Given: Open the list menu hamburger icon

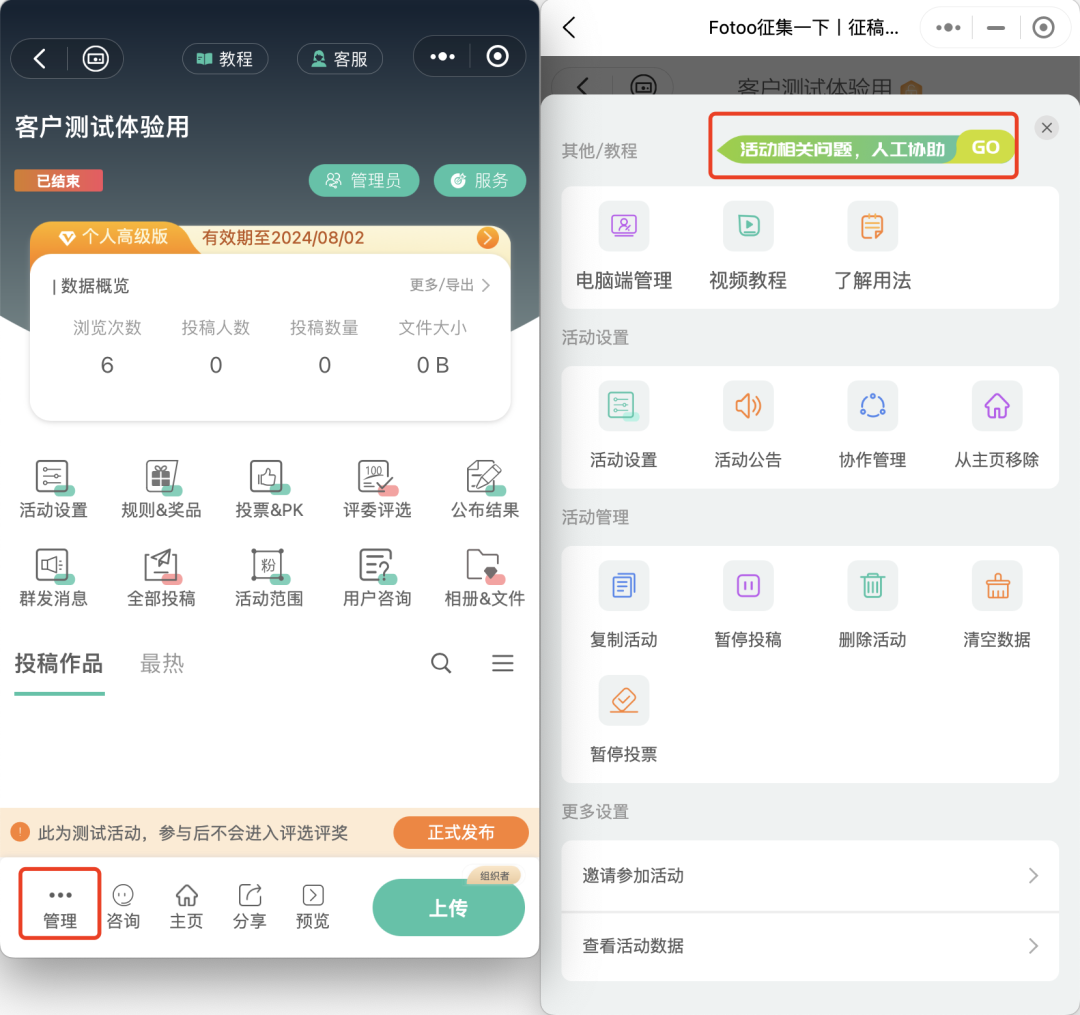Looking at the screenshot, I should pos(503,663).
